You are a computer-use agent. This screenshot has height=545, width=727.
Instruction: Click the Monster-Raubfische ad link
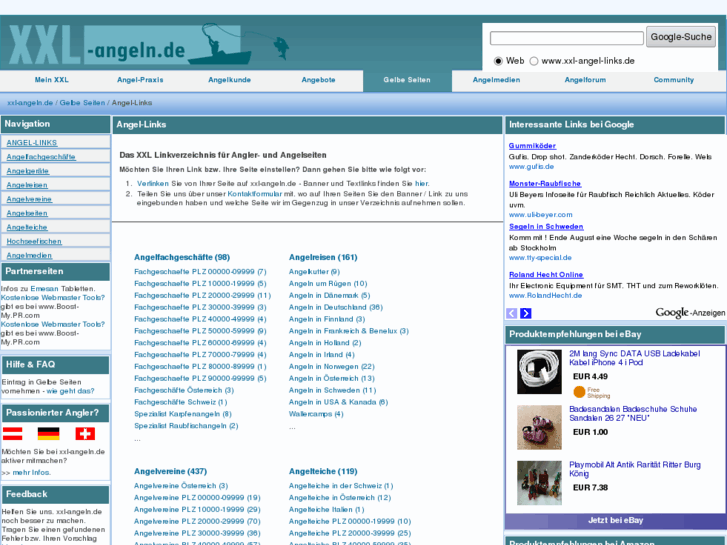tap(545, 184)
